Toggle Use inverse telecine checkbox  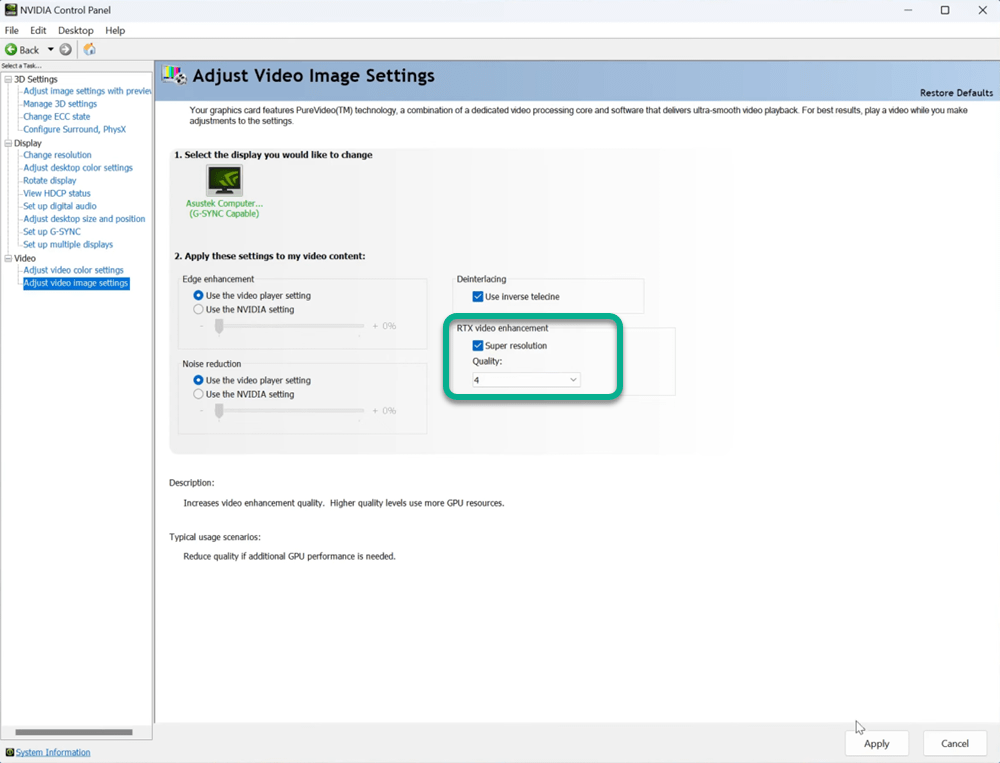(478, 297)
